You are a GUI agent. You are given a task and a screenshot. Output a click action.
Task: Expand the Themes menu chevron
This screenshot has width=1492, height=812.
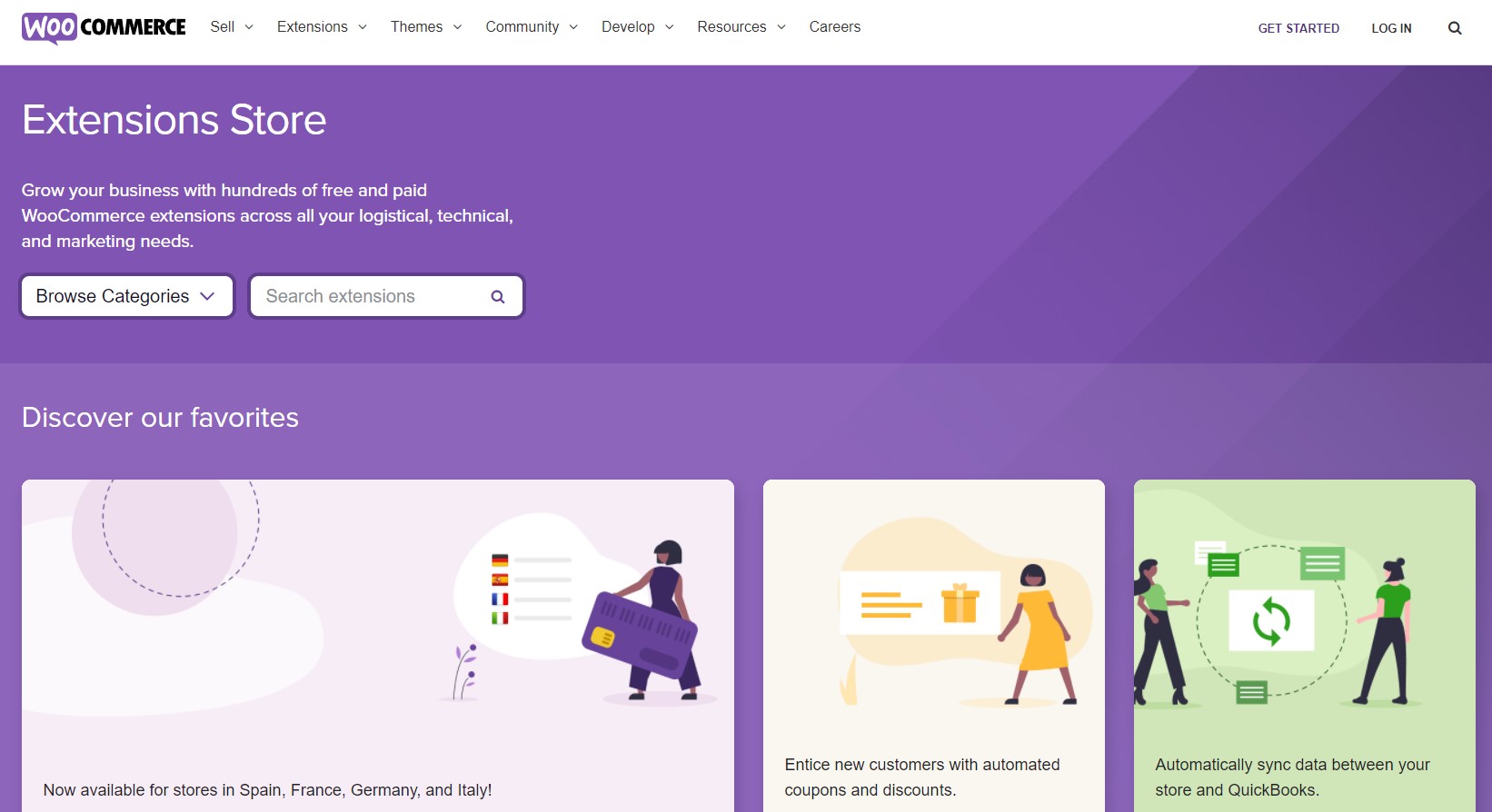tap(457, 27)
